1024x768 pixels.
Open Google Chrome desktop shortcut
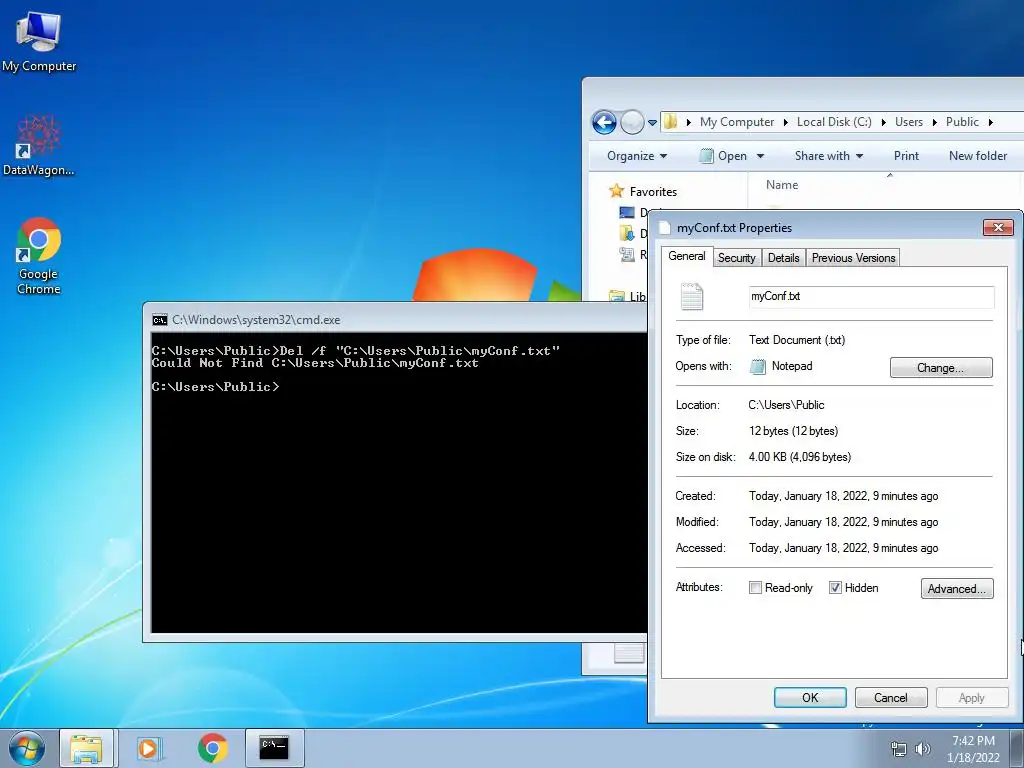tap(39, 255)
